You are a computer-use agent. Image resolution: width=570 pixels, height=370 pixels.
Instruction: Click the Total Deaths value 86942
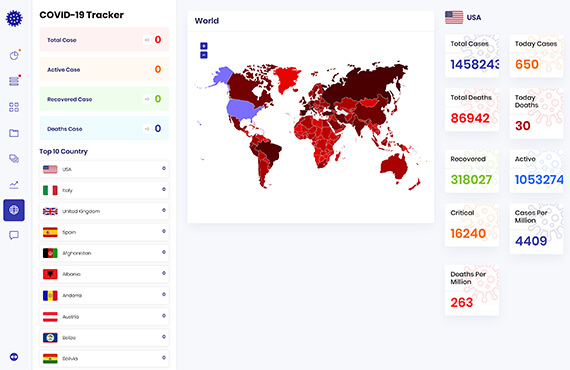pyautogui.click(x=470, y=118)
